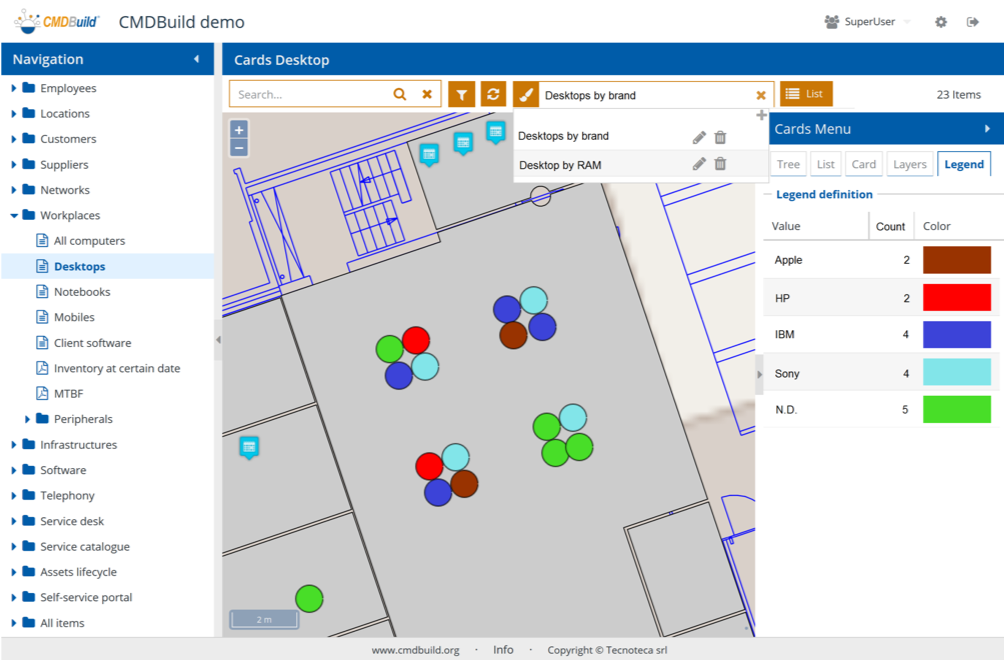1004x660 pixels.
Task: Zoom in on the map
Action: tap(239, 129)
